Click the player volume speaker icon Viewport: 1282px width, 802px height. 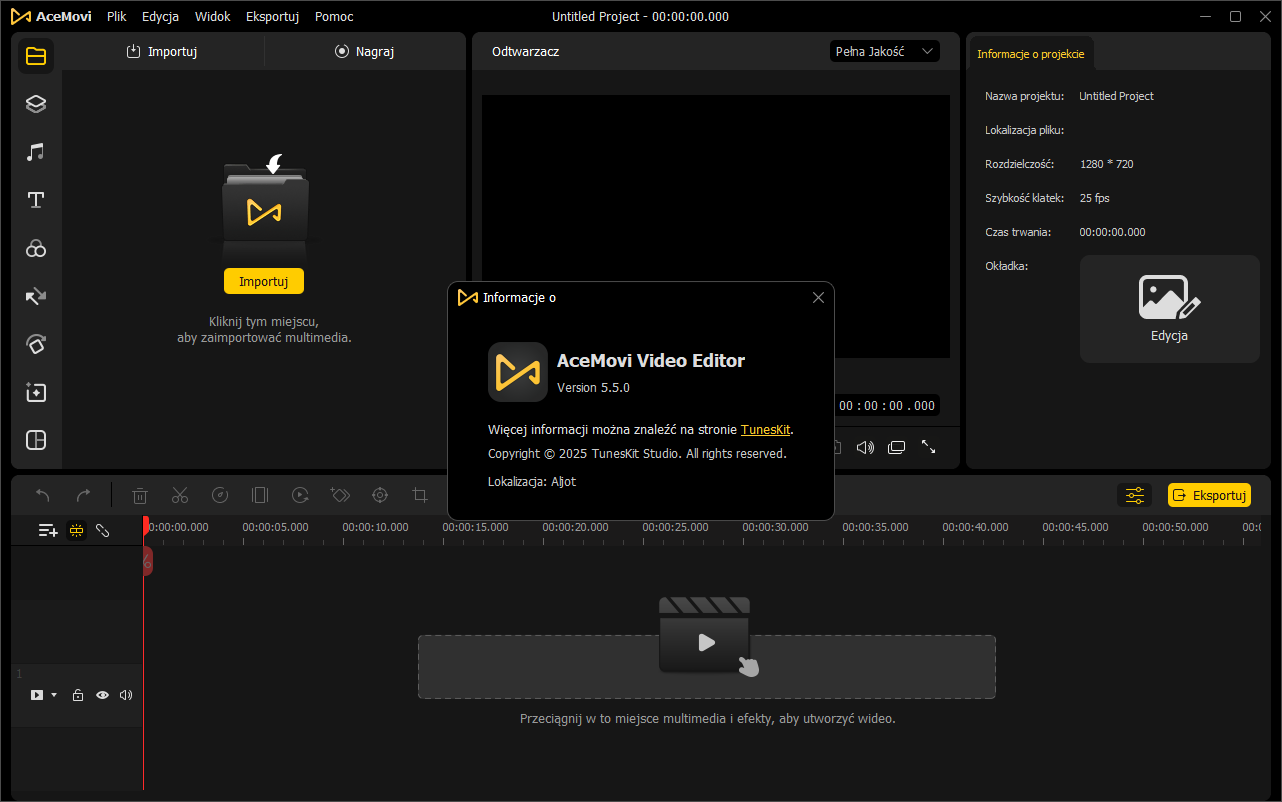click(x=865, y=447)
